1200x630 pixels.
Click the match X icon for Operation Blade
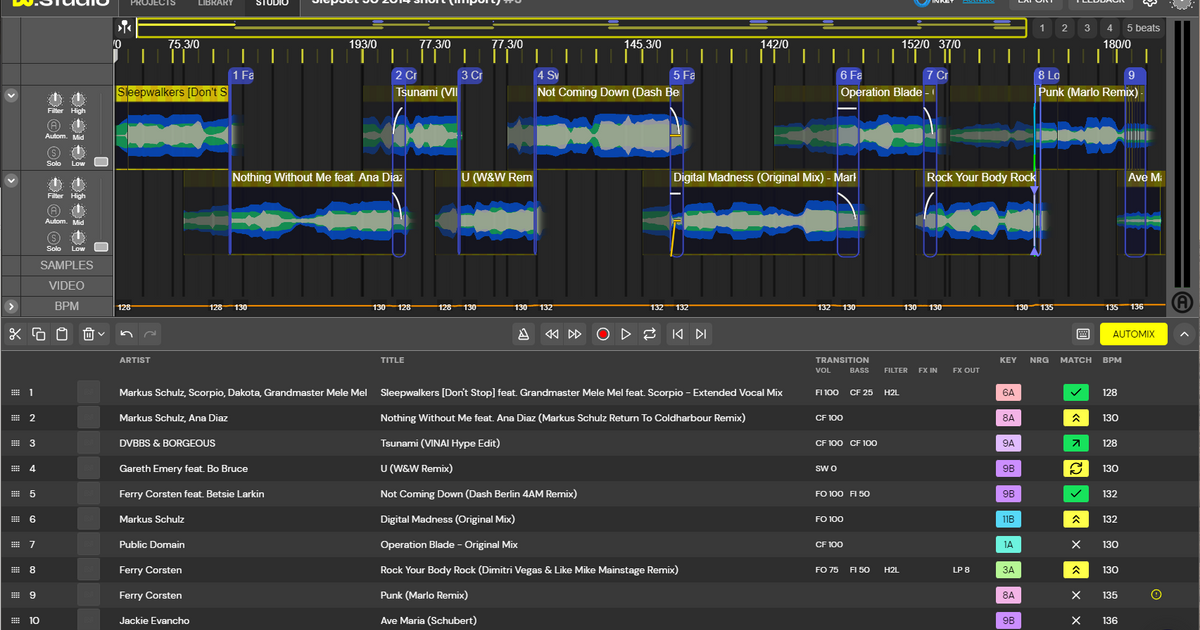[1076, 545]
